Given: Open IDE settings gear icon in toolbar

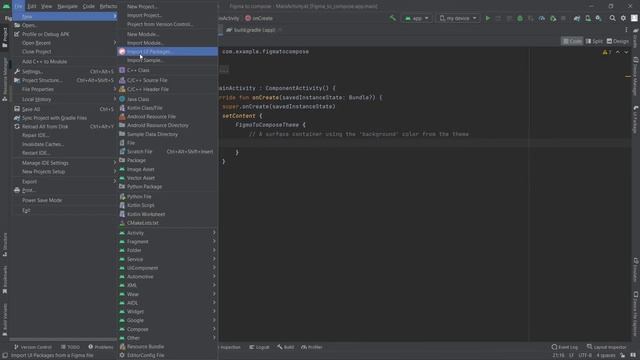Looking at the screenshot, I should [x=623, y=18].
